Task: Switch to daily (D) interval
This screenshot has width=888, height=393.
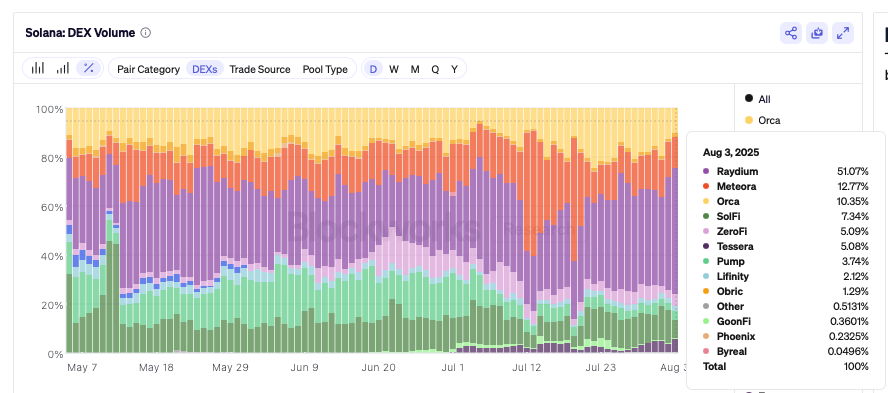Action: point(373,69)
